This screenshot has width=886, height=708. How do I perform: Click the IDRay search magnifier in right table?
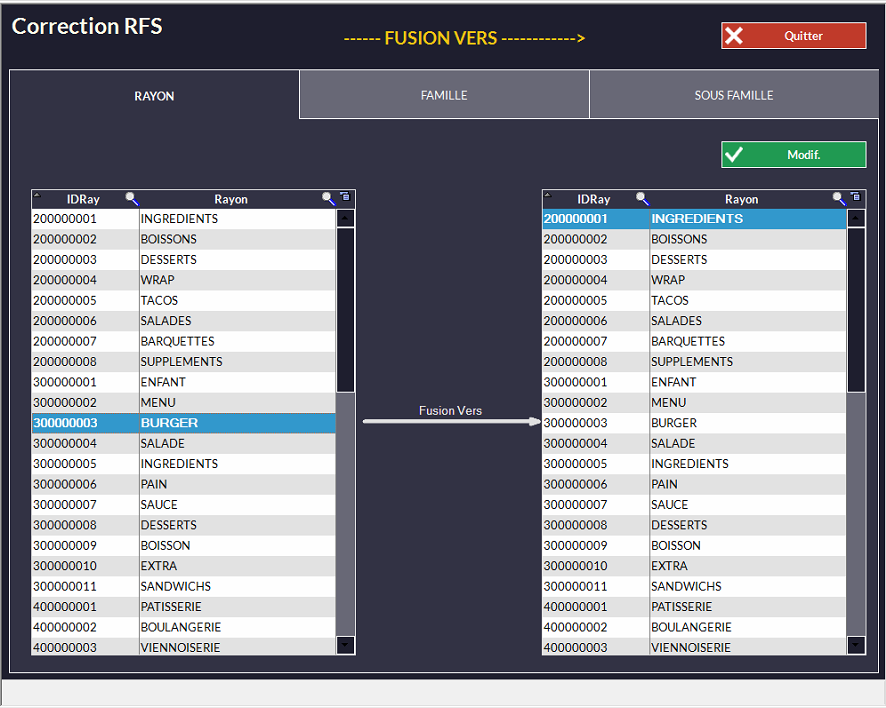642,199
